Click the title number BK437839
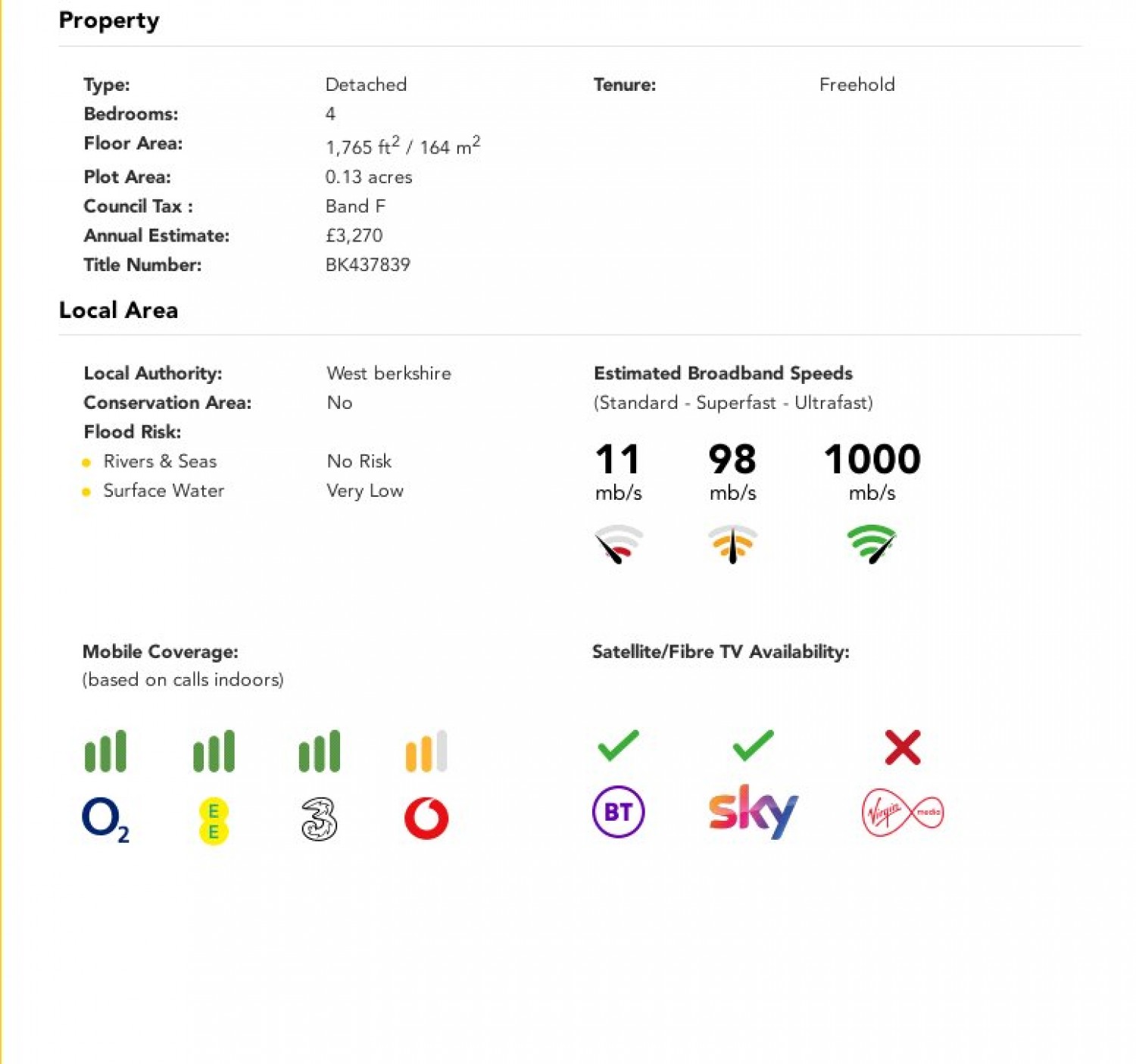This screenshot has width=1136, height=1064. pos(368,265)
